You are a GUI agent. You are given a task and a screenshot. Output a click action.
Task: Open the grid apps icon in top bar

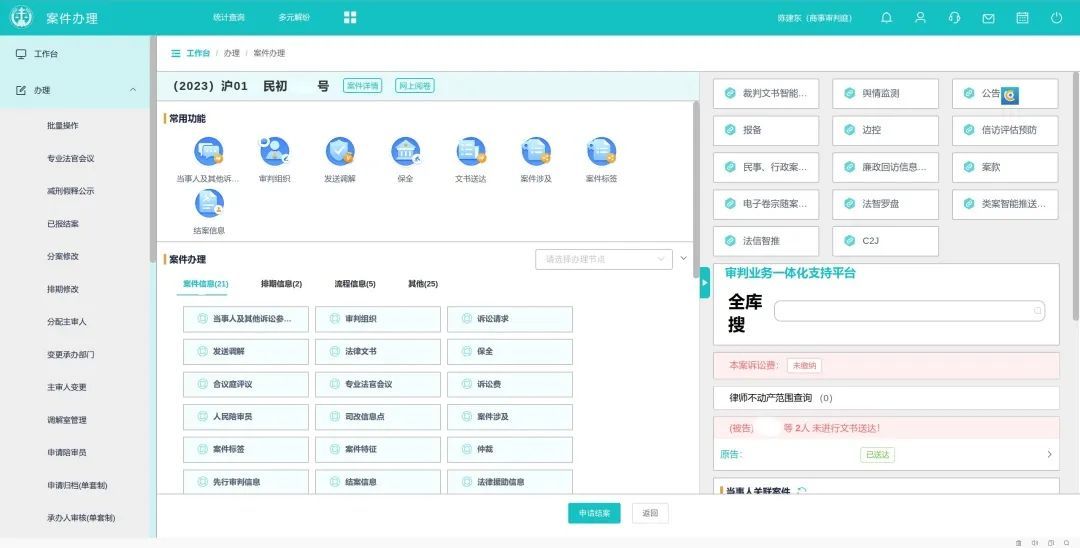click(350, 18)
